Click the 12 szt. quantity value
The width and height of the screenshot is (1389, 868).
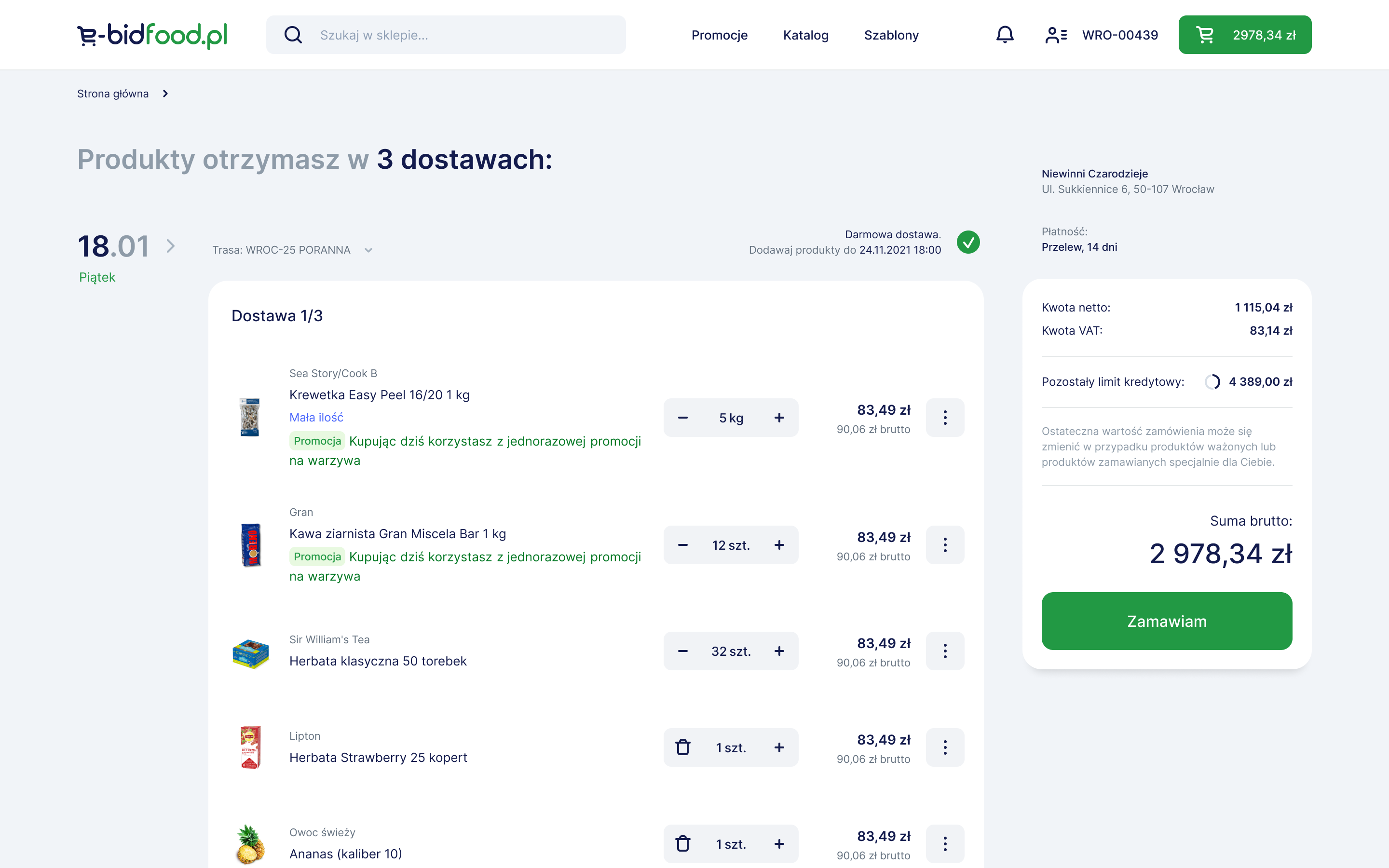click(731, 545)
